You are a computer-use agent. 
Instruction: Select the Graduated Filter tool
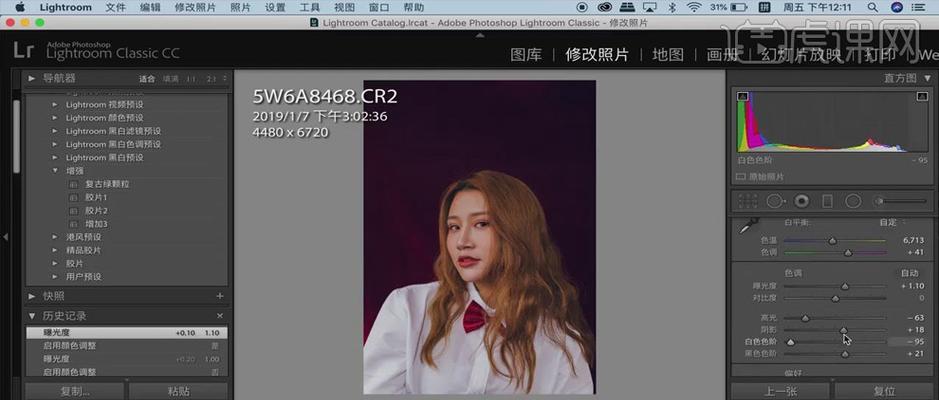click(827, 201)
